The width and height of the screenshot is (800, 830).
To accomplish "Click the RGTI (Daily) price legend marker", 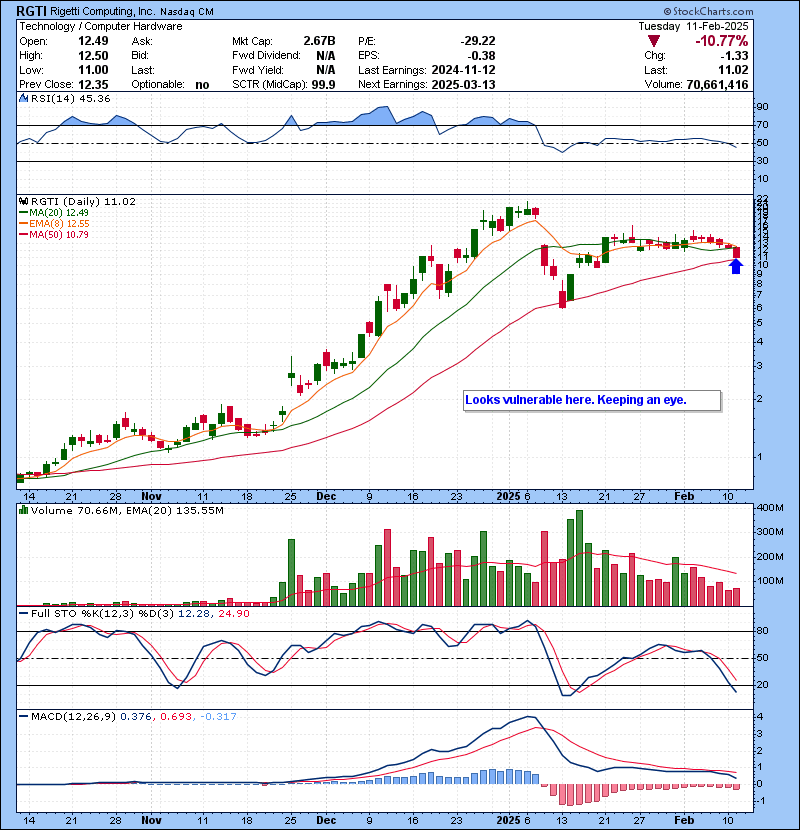I will 23,201.
